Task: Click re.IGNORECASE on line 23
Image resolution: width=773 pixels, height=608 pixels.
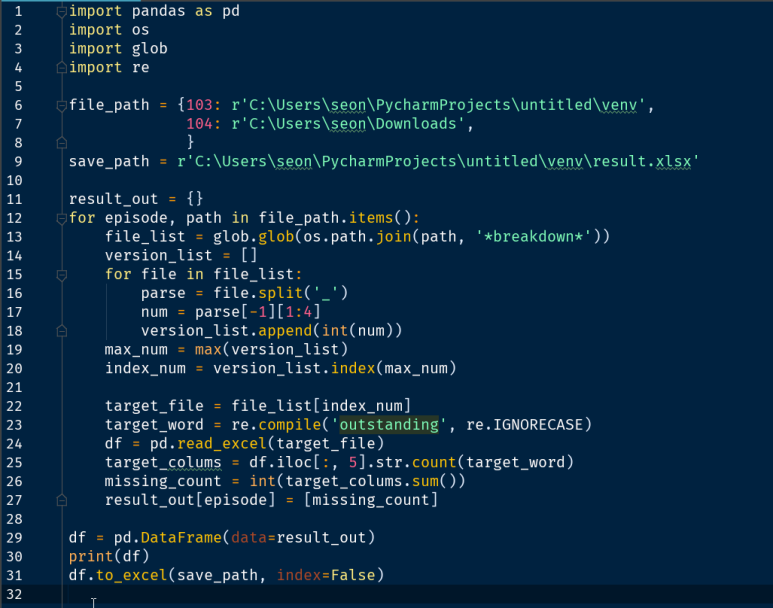Action: click(x=525, y=425)
